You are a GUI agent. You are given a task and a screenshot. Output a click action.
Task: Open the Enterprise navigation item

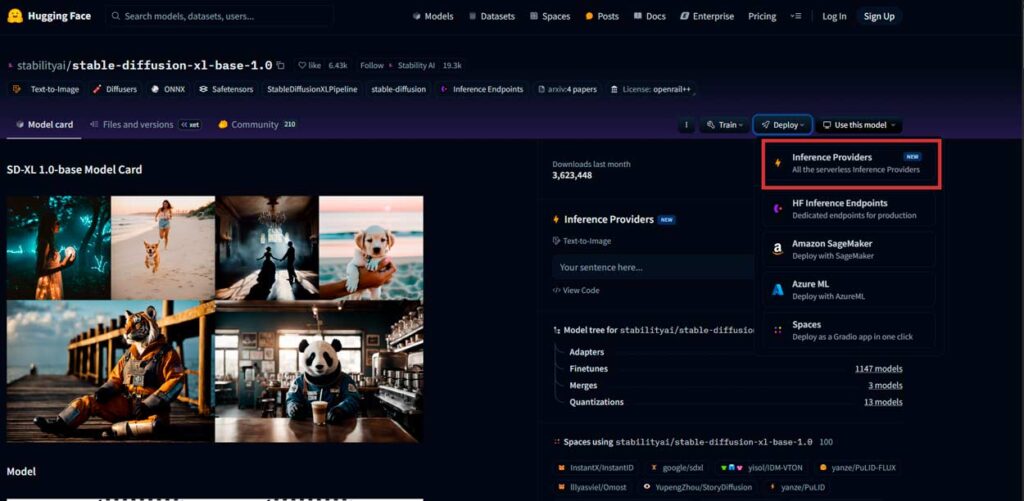[707, 16]
